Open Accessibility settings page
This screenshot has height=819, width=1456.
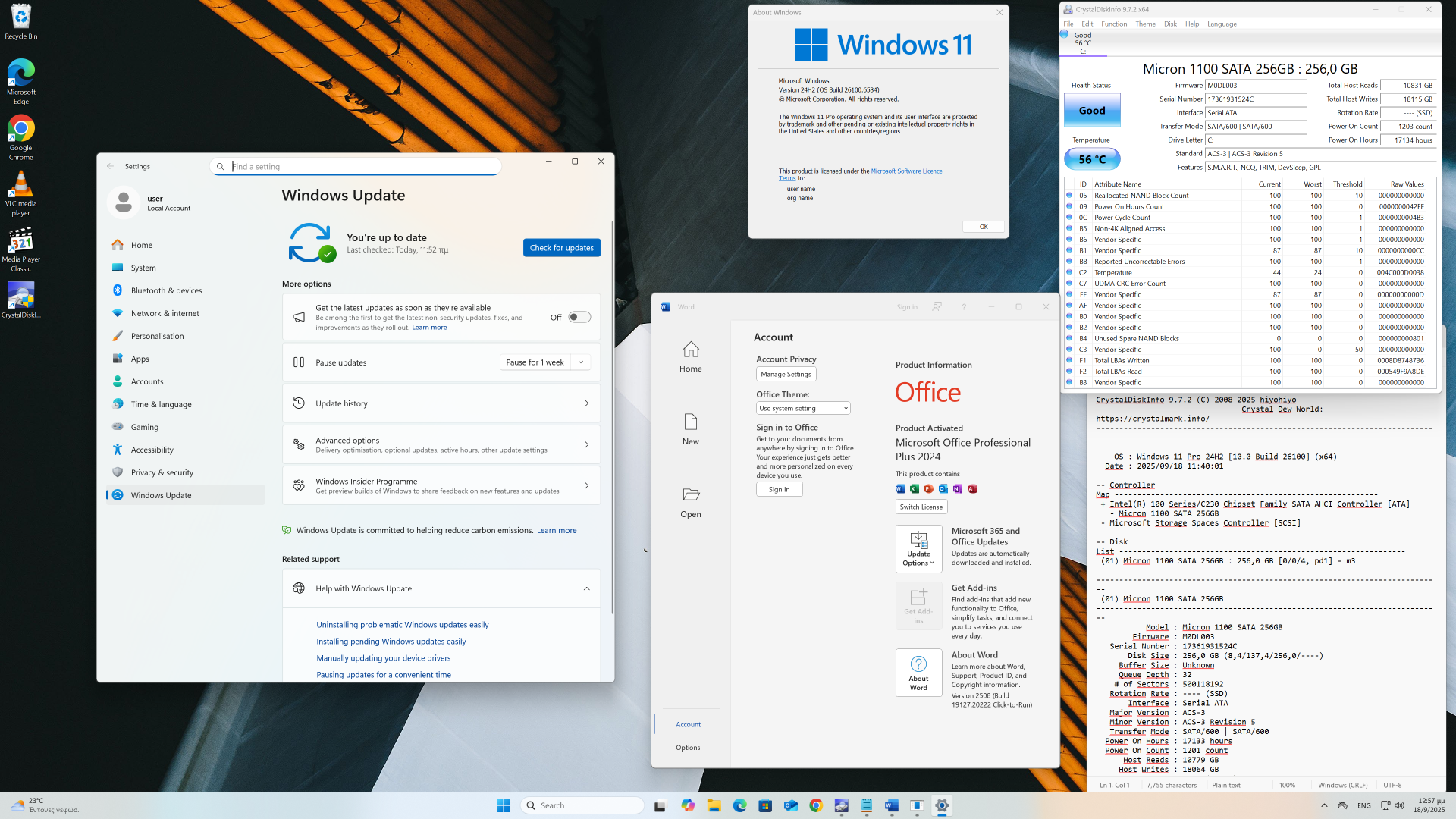tap(185, 450)
